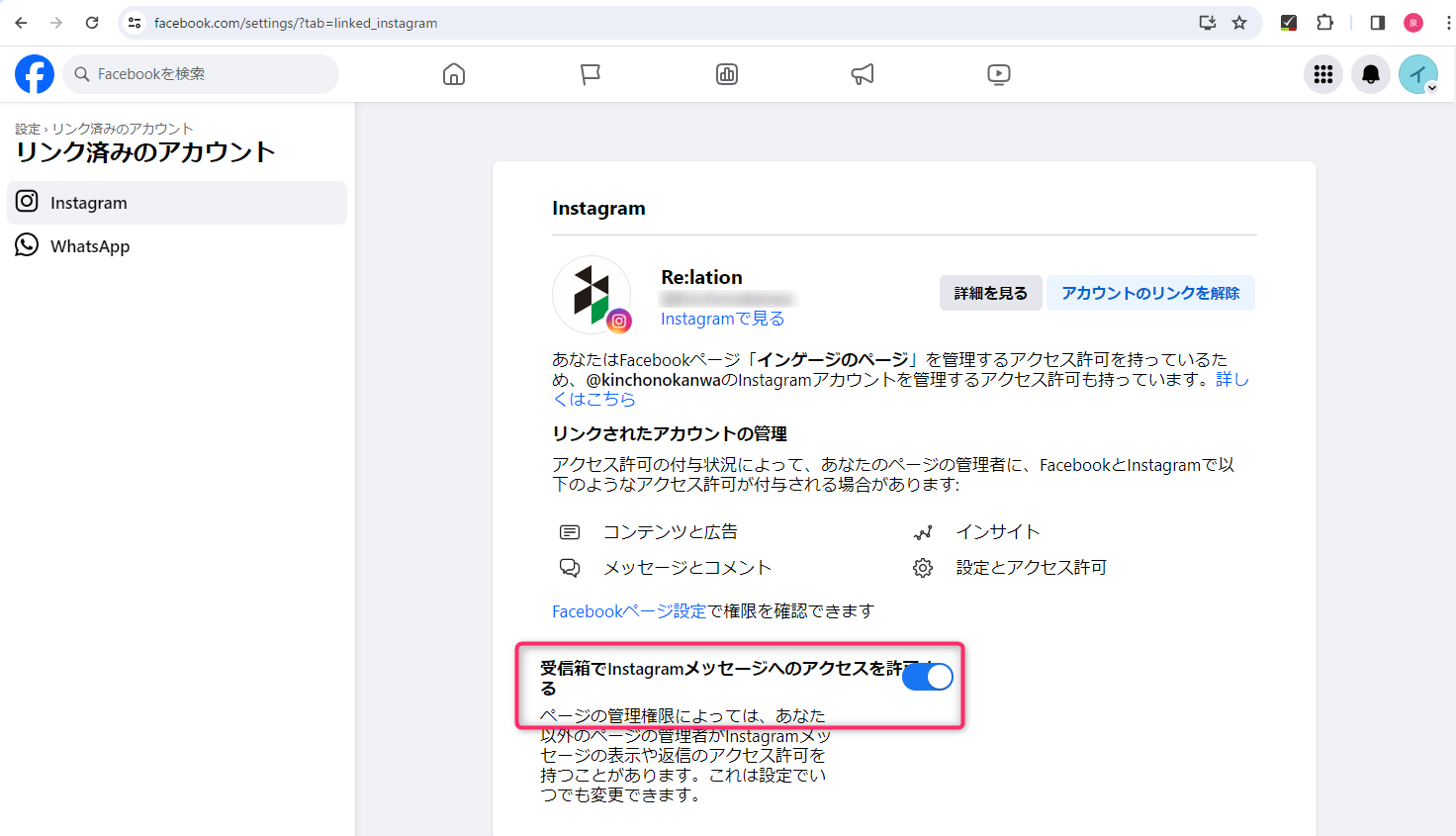Viewport: 1456px width, 836px height.
Task: Expand the account profile avatar menu
Action: click(1418, 74)
